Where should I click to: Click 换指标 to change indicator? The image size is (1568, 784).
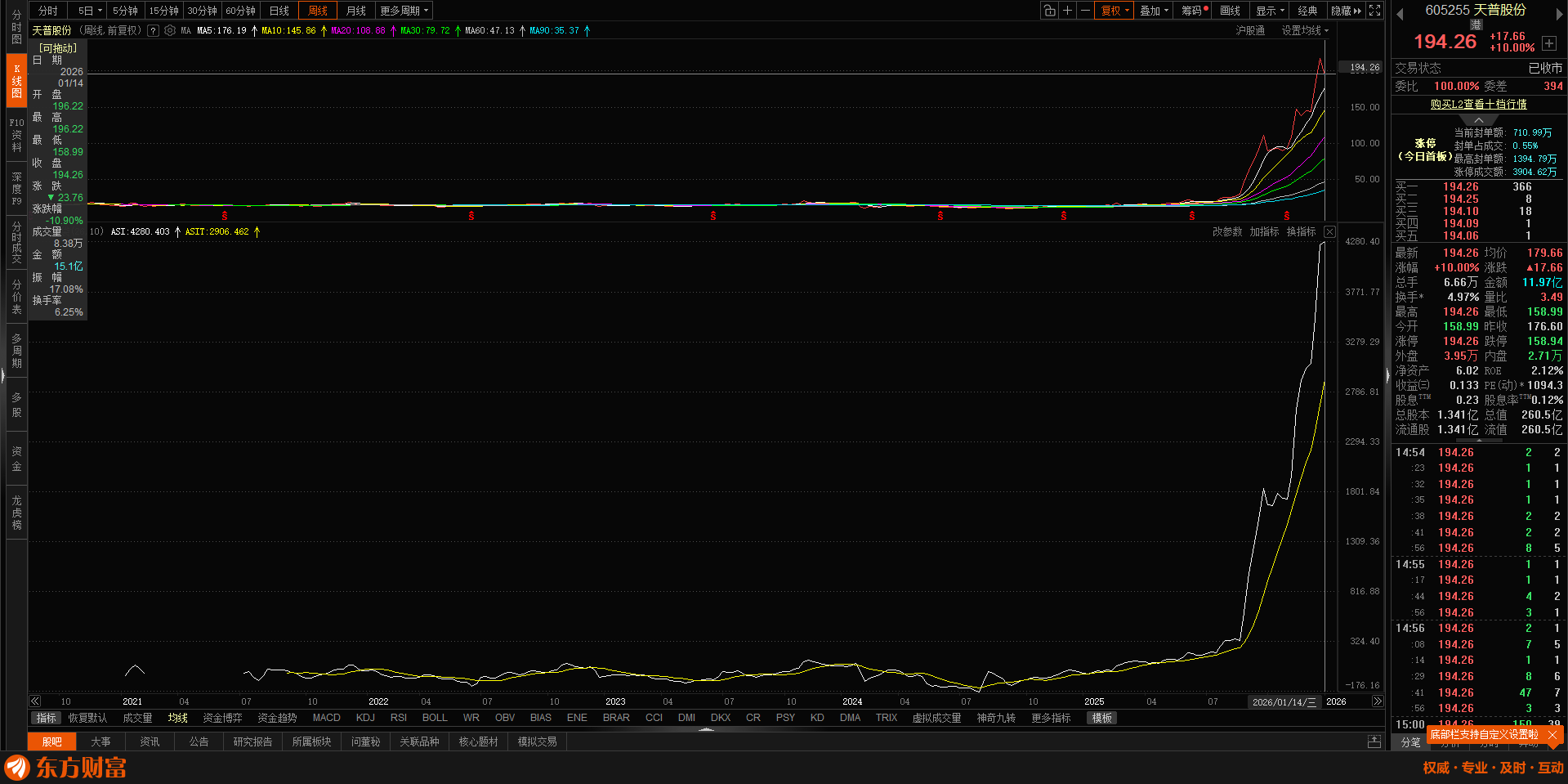[x=1301, y=232]
